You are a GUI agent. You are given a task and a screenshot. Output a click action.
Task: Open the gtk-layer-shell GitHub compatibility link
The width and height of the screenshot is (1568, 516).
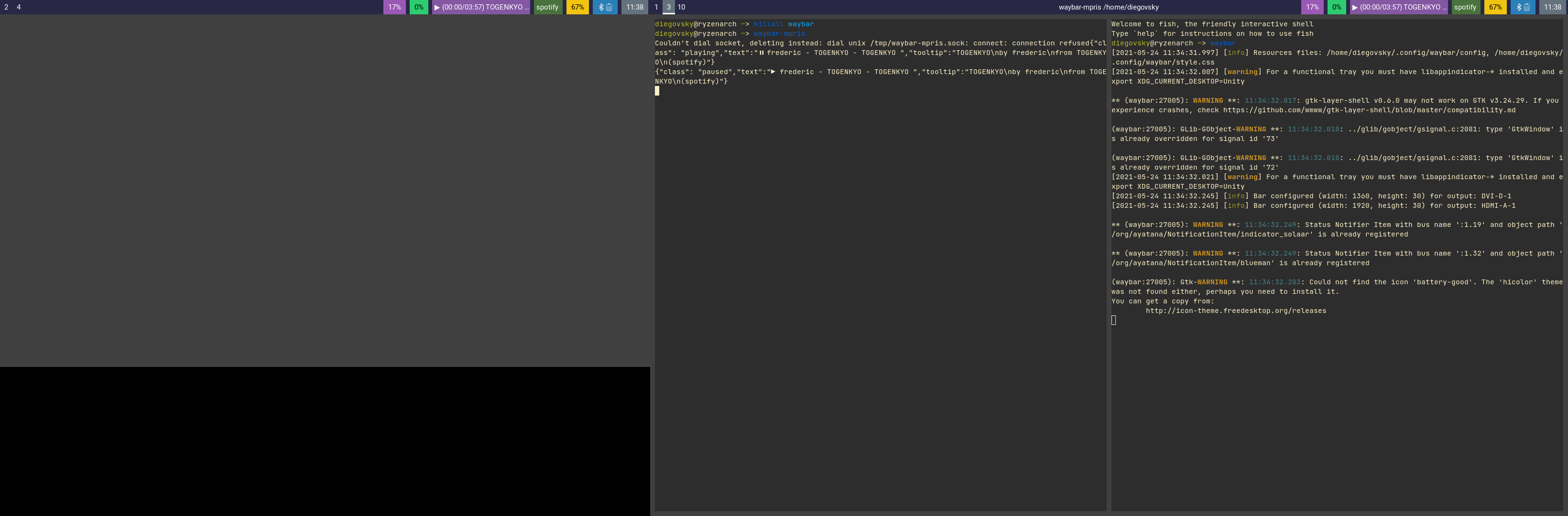(x=1369, y=110)
